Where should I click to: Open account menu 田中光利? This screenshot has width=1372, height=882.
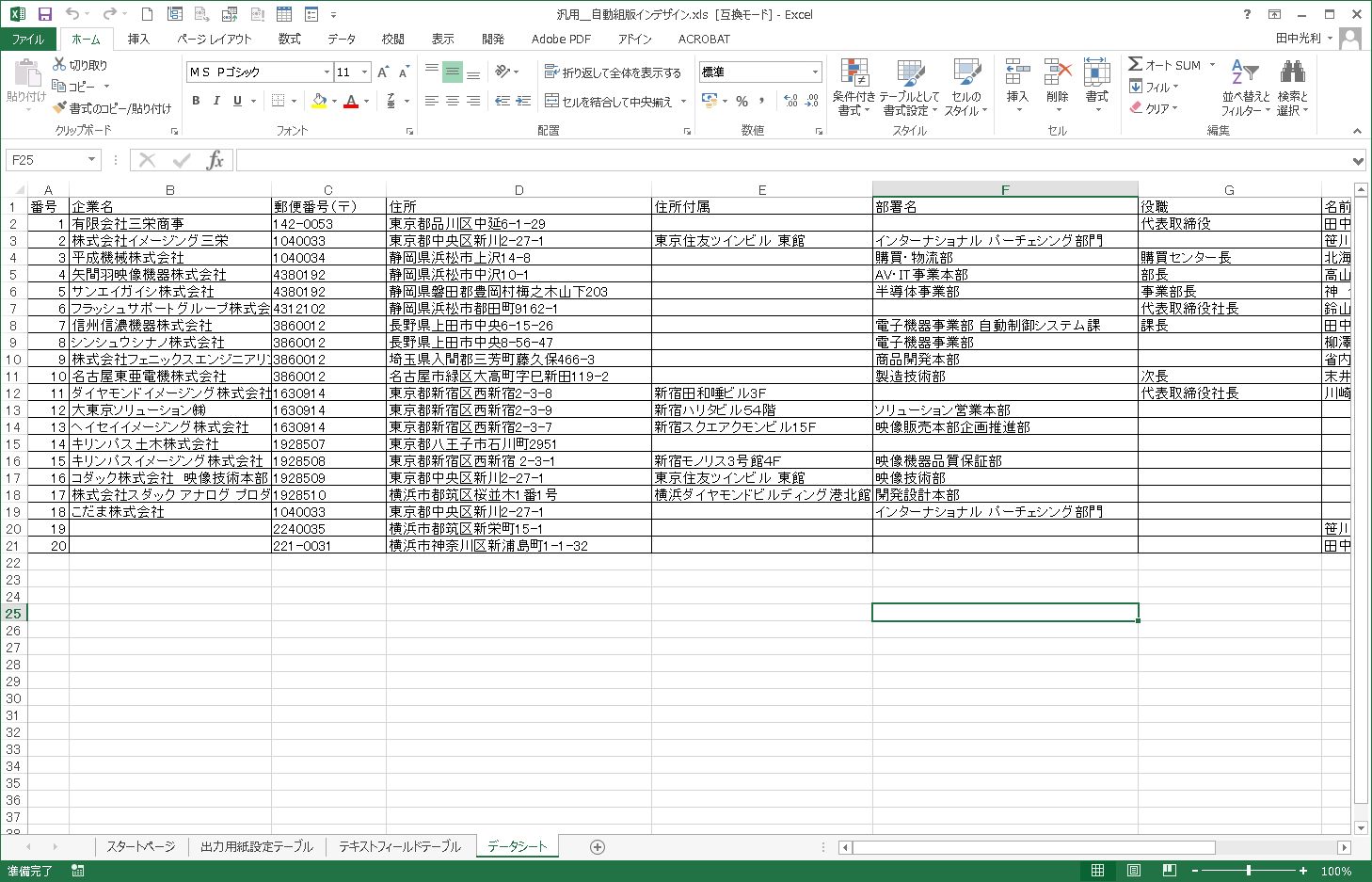(x=1304, y=39)
